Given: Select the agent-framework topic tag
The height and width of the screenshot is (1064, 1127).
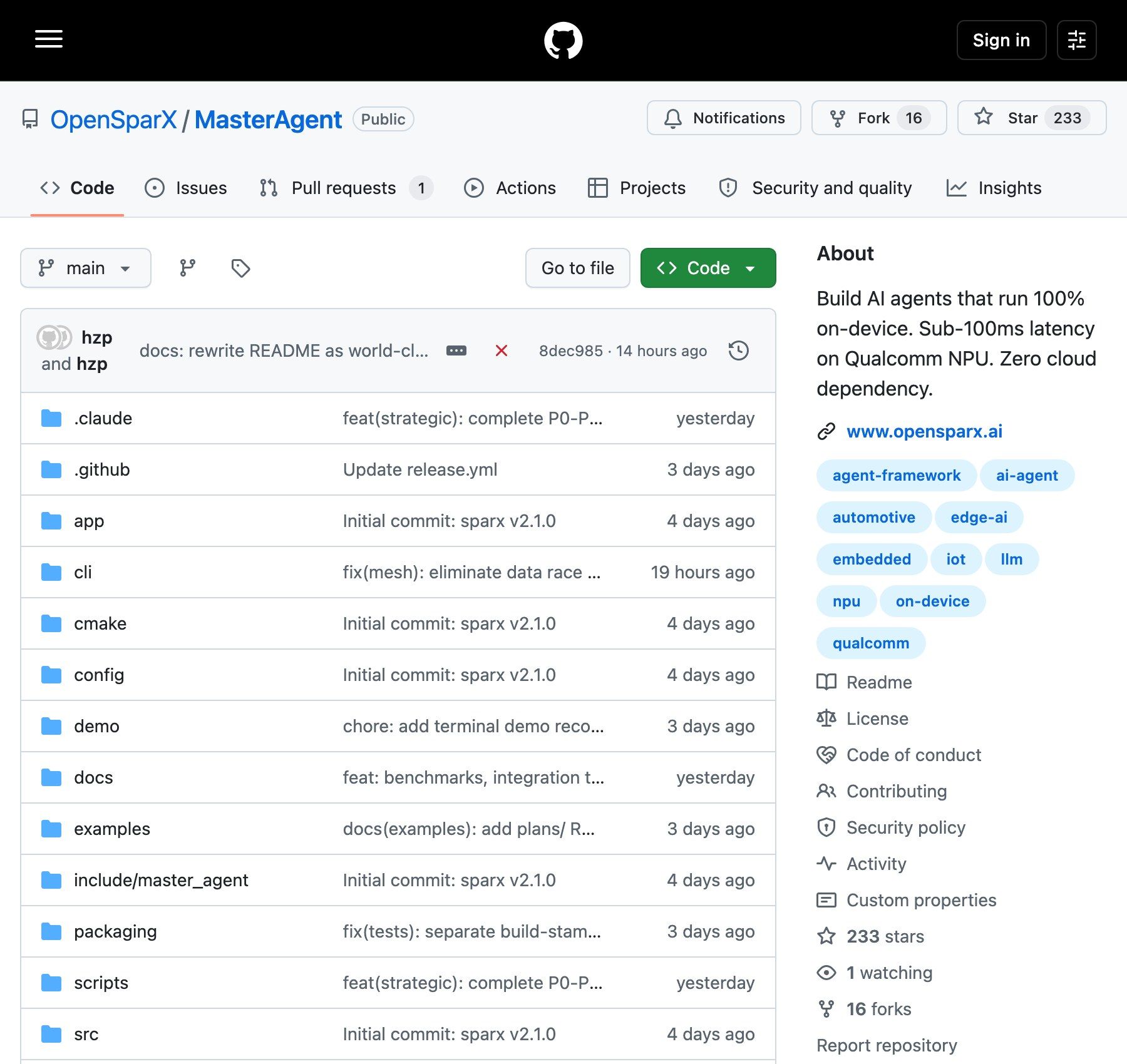Looking at the screenshot, I should click(897, 476).
